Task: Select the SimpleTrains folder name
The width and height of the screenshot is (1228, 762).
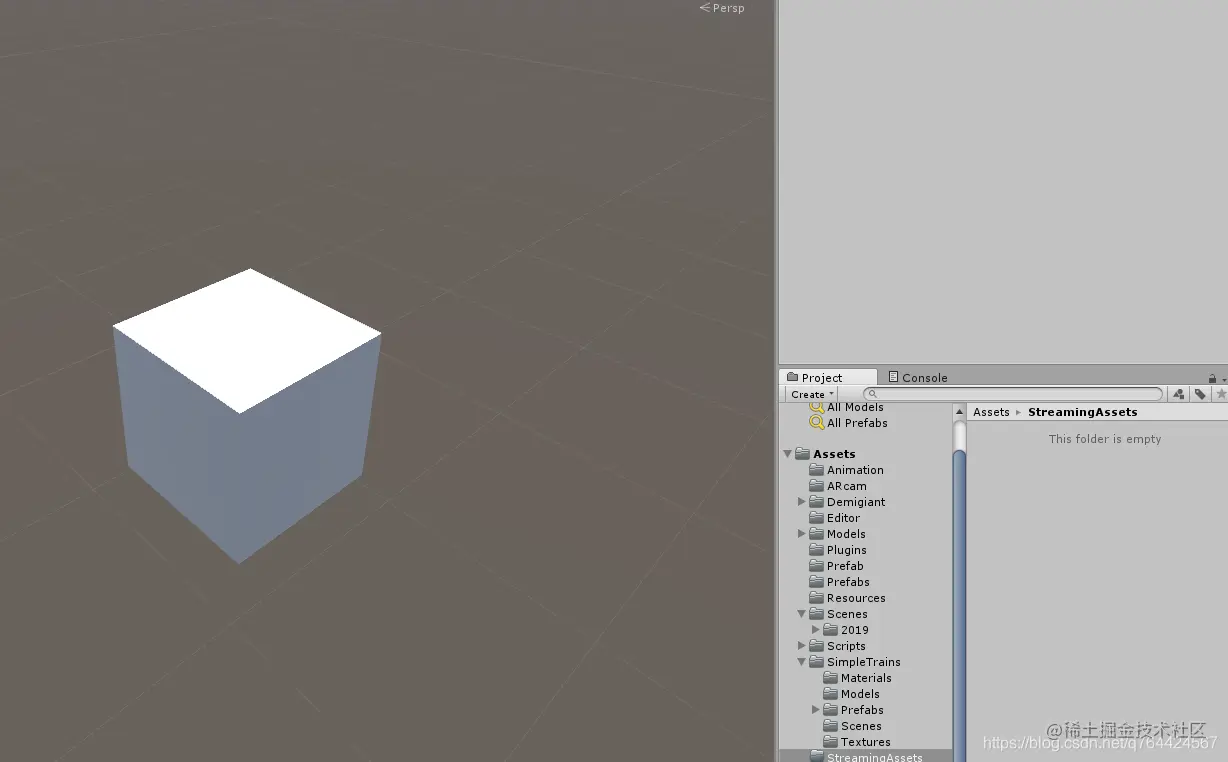Action: pyautogui.click(x=864, y=662)
